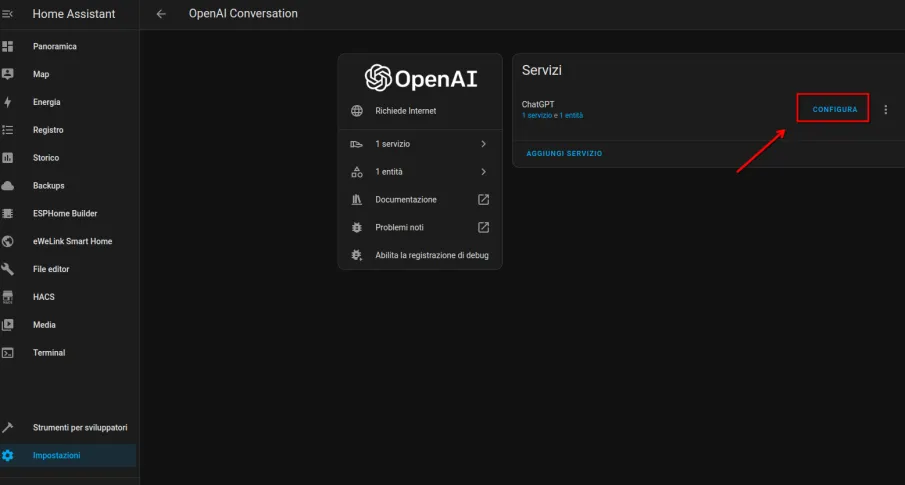Viewport: 905px width, 485px height.
Task: Click the 1 entità row text
Action: click(x=389, y=171)
